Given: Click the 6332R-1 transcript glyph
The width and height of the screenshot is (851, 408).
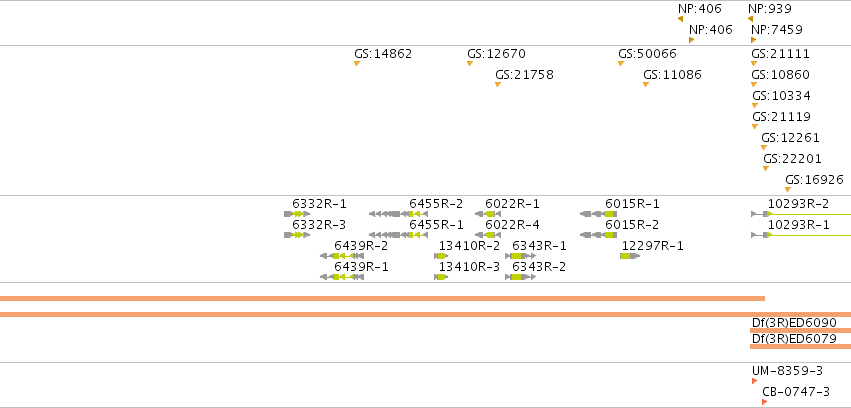Looking at the screenshot, I should point(297,214).
